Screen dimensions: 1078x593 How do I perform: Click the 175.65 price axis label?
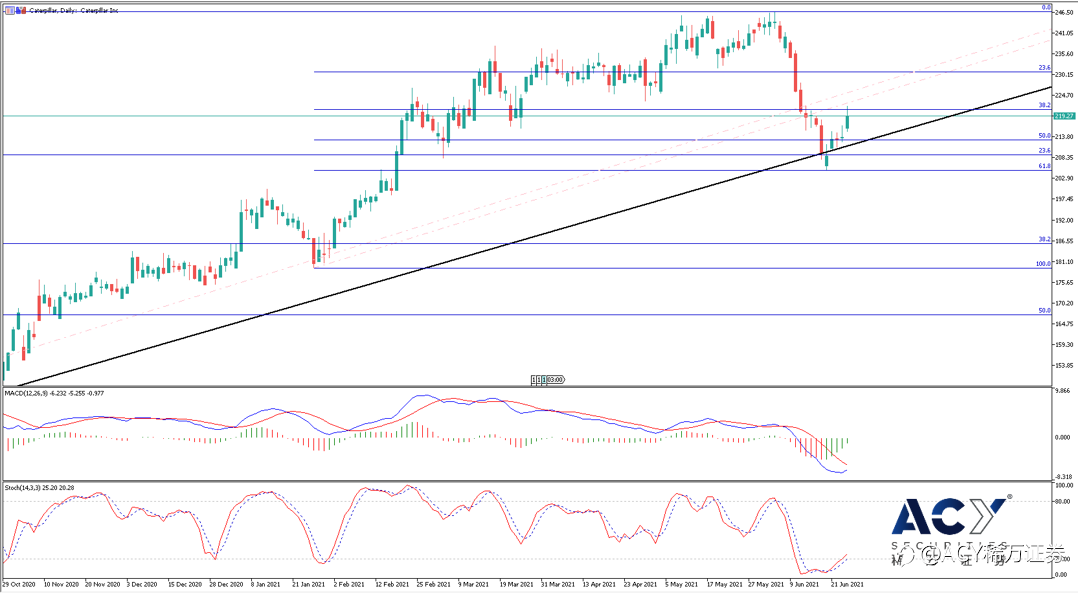(1064, 282)
